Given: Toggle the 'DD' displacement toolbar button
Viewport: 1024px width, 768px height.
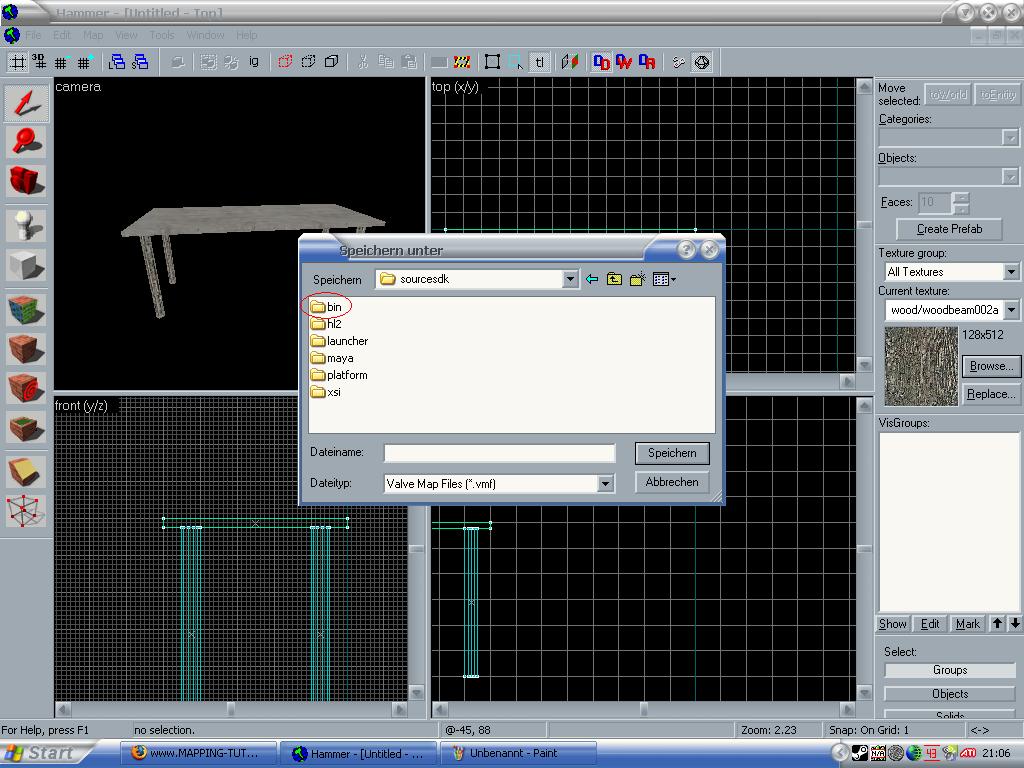Looking at the screenshot, I should tap(601, 62).
